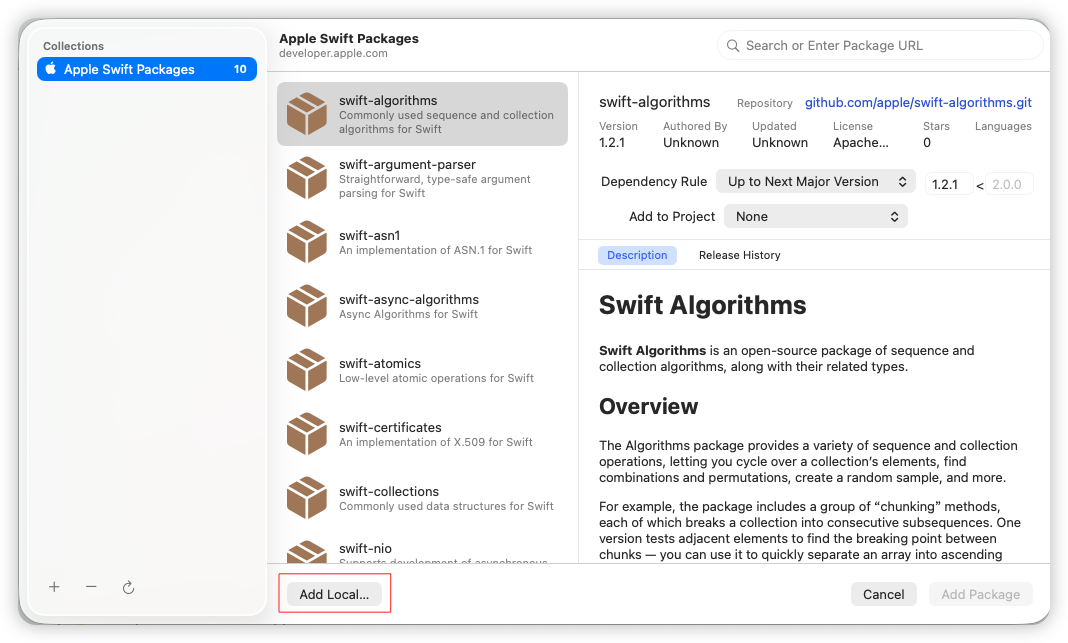Image resolution: width=1068 pixels, height=643 pixels.
Task: Select the swift-atomics package box icon
Action: [307, 370]
